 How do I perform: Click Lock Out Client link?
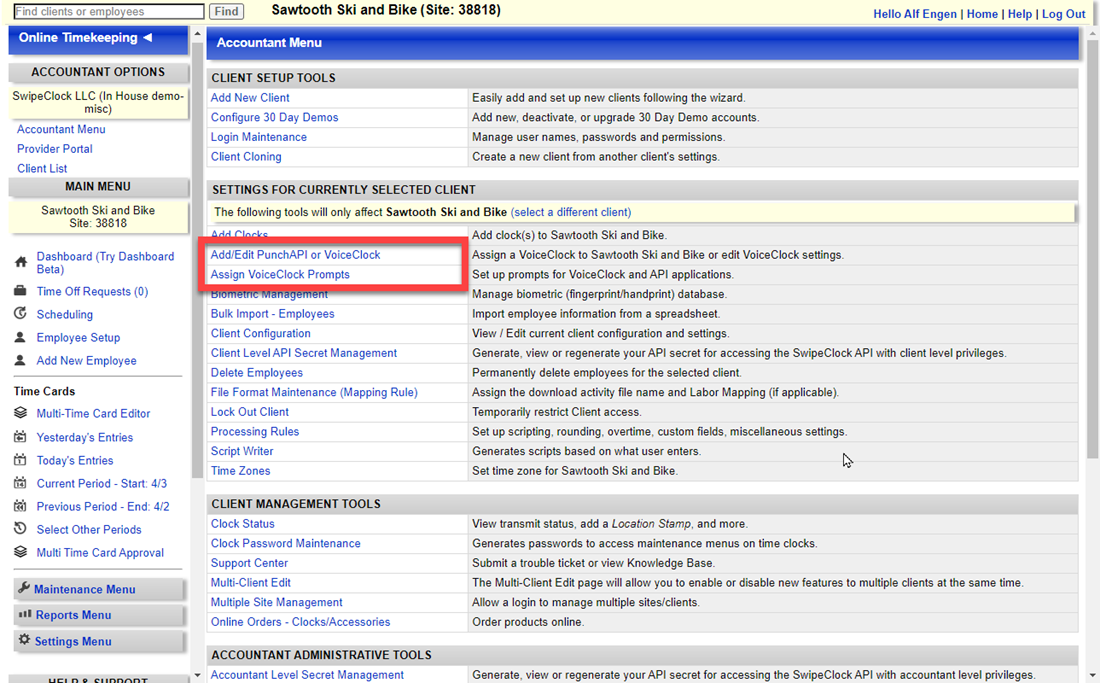pyautogui.click(x=250, y=412)
